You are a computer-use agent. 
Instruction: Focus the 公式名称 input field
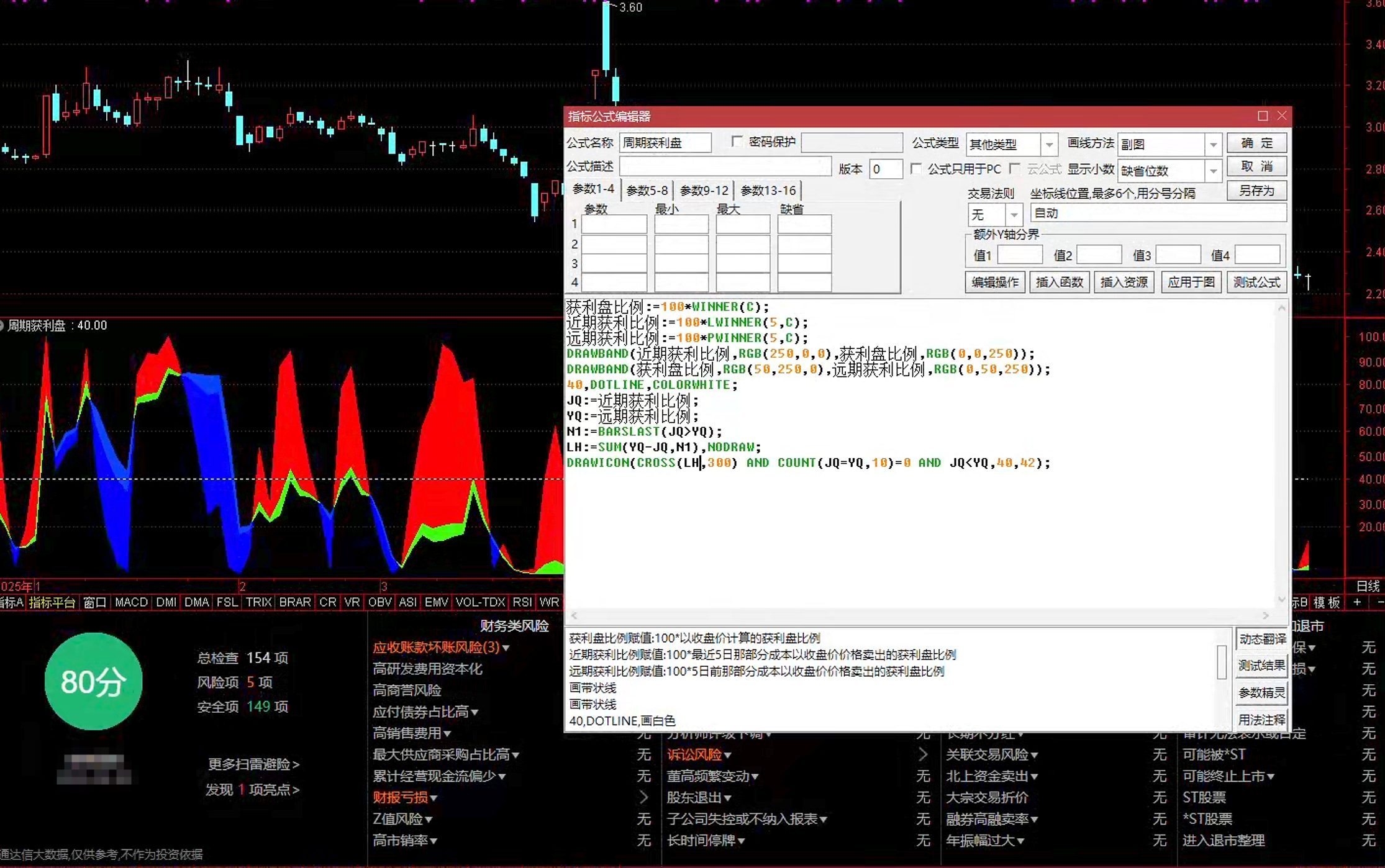click(665, 143)
